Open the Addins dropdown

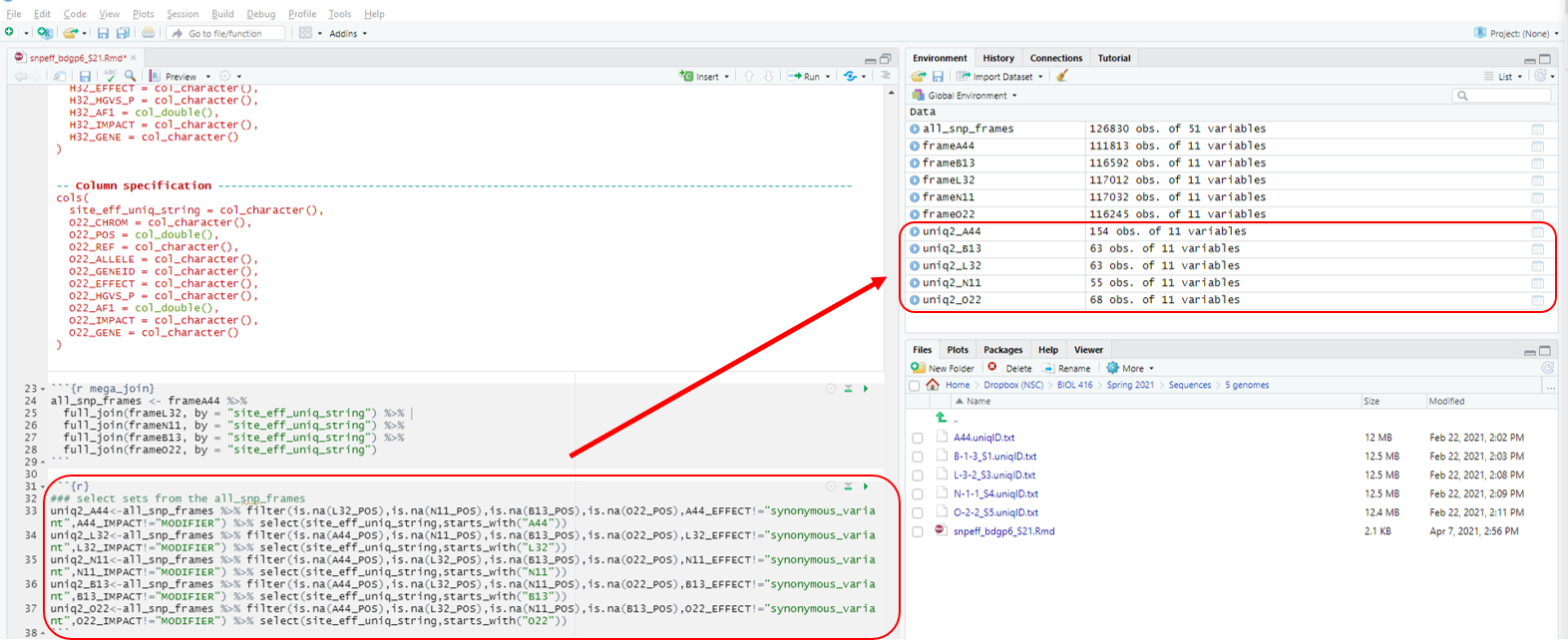click(348, 33)
